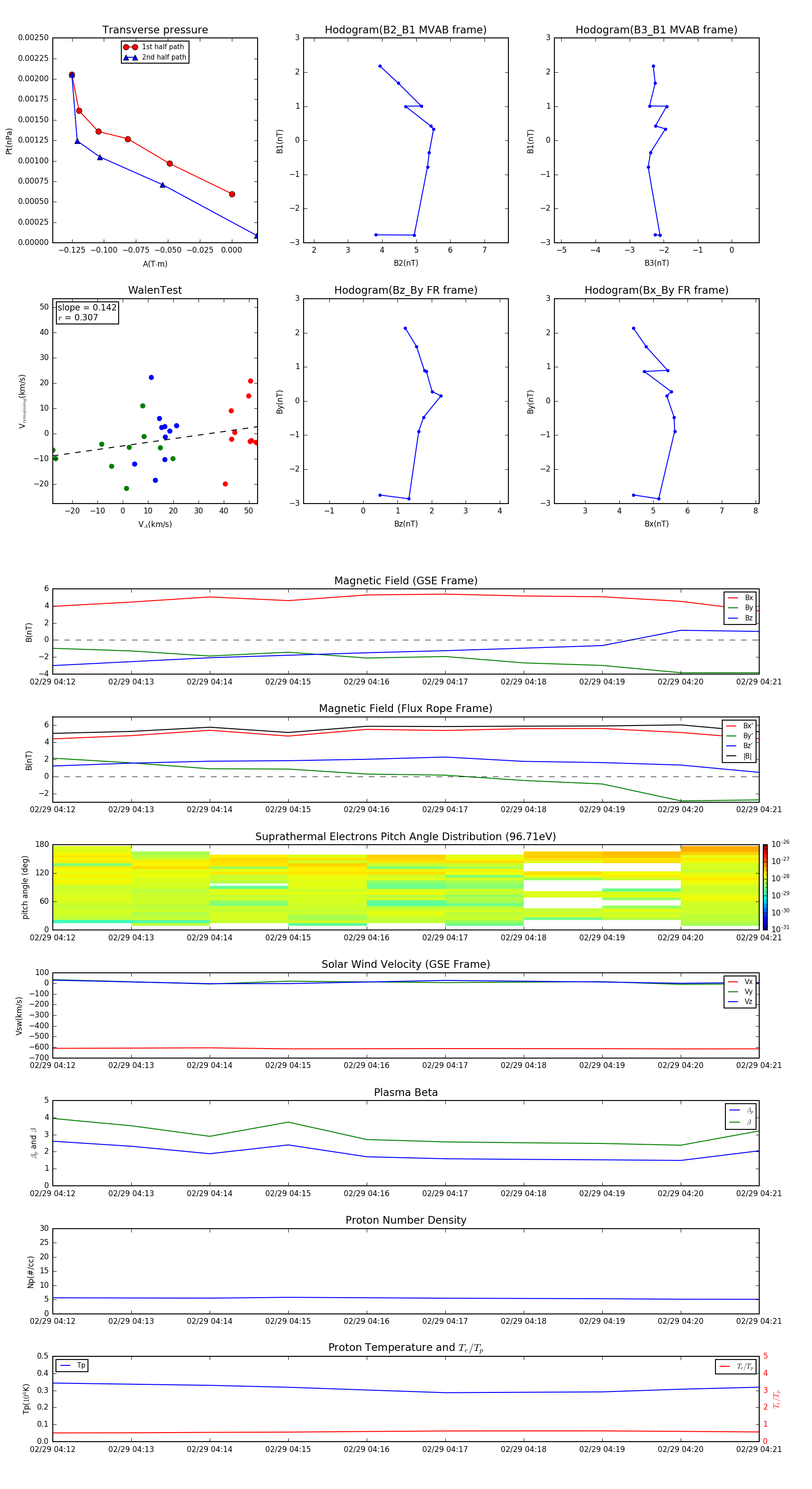Click the "Hodogram(Bz_By FR frame)" title
Image resolution: width=812 pixels, height=1489 pixels.
(406, 290)
